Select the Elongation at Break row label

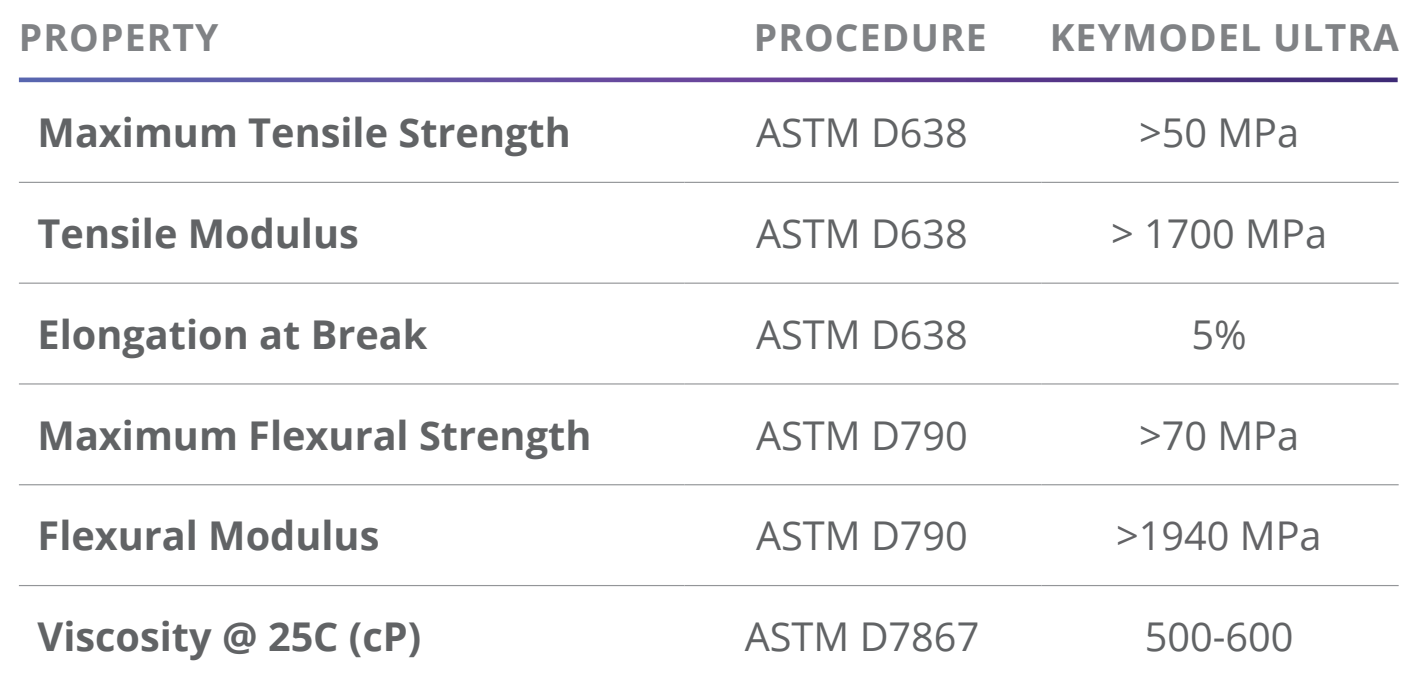[232, 336]
